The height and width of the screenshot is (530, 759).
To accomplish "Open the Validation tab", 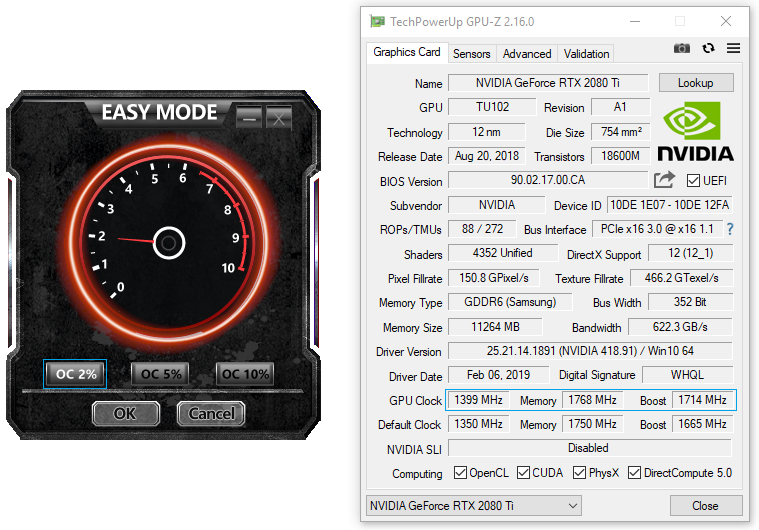I will 586,54.
